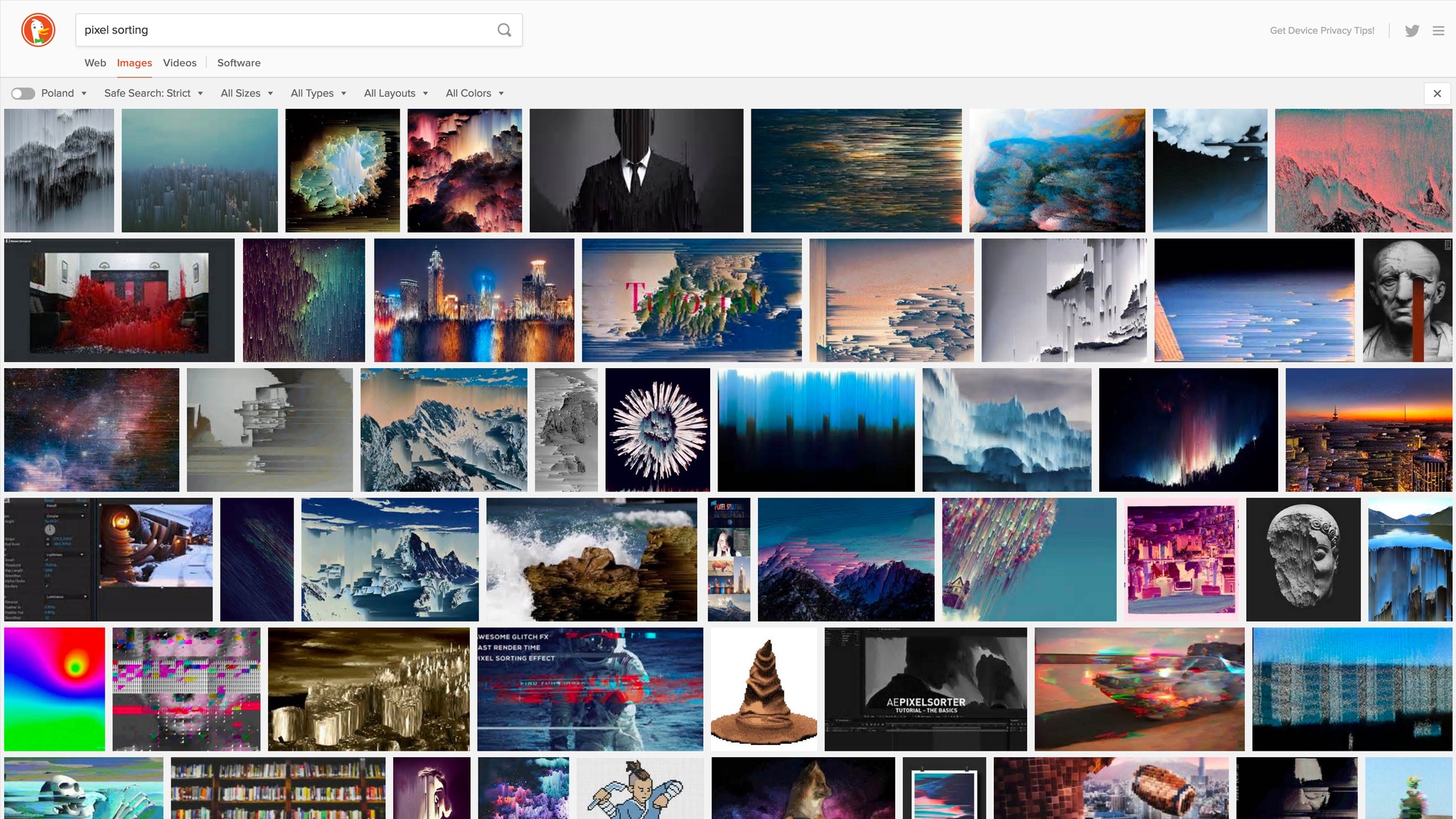1456x819 pixels.
Task: Open the sepia glitched city thumbnail
Action: point(369,689)
